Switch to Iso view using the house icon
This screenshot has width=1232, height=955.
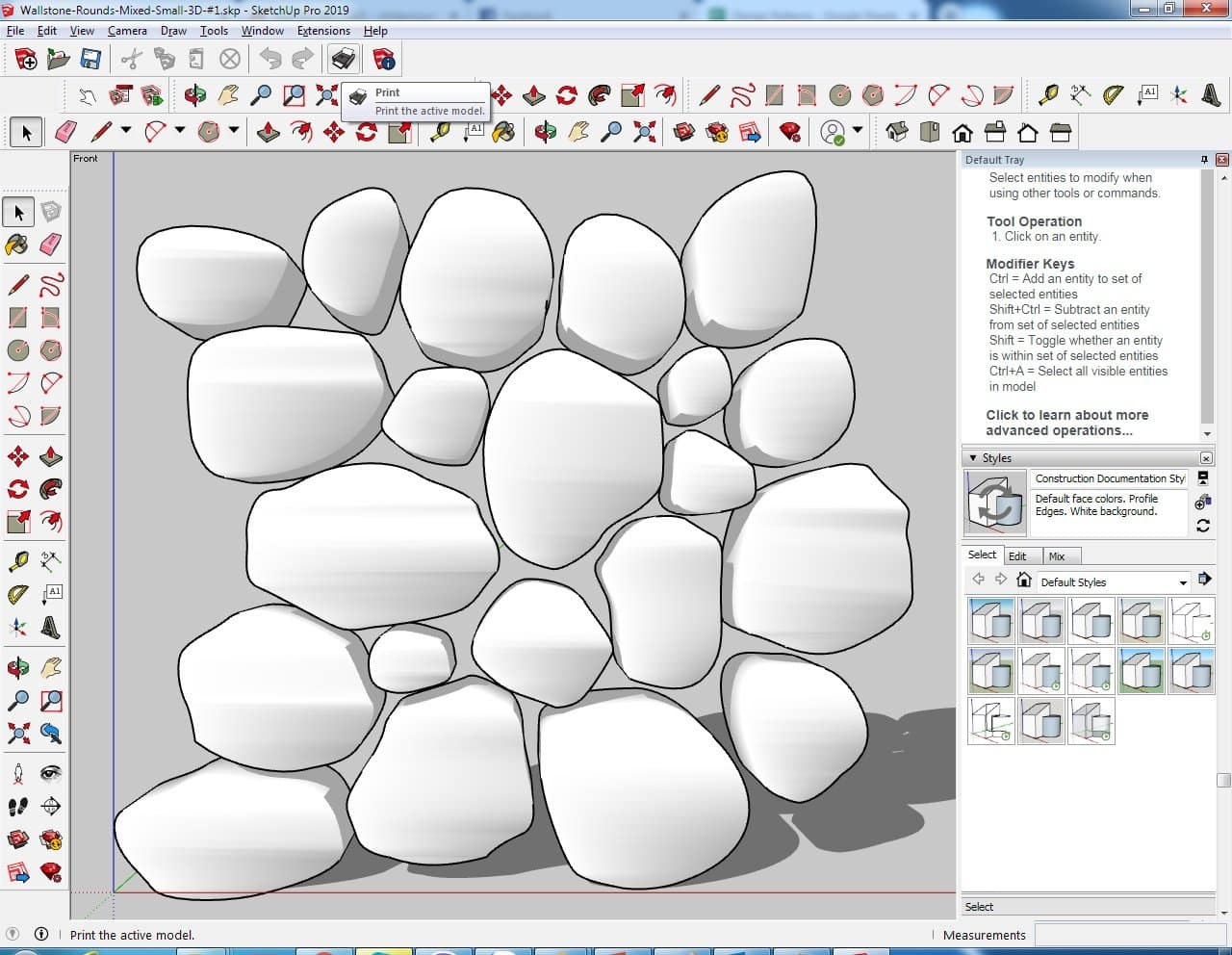[x=897, y=132]
